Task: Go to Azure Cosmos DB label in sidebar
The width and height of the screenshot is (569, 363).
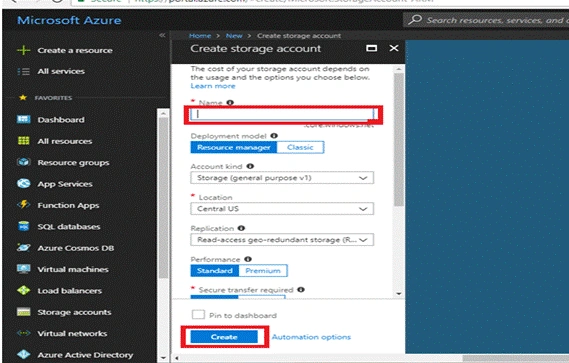Action: [76, 248]
